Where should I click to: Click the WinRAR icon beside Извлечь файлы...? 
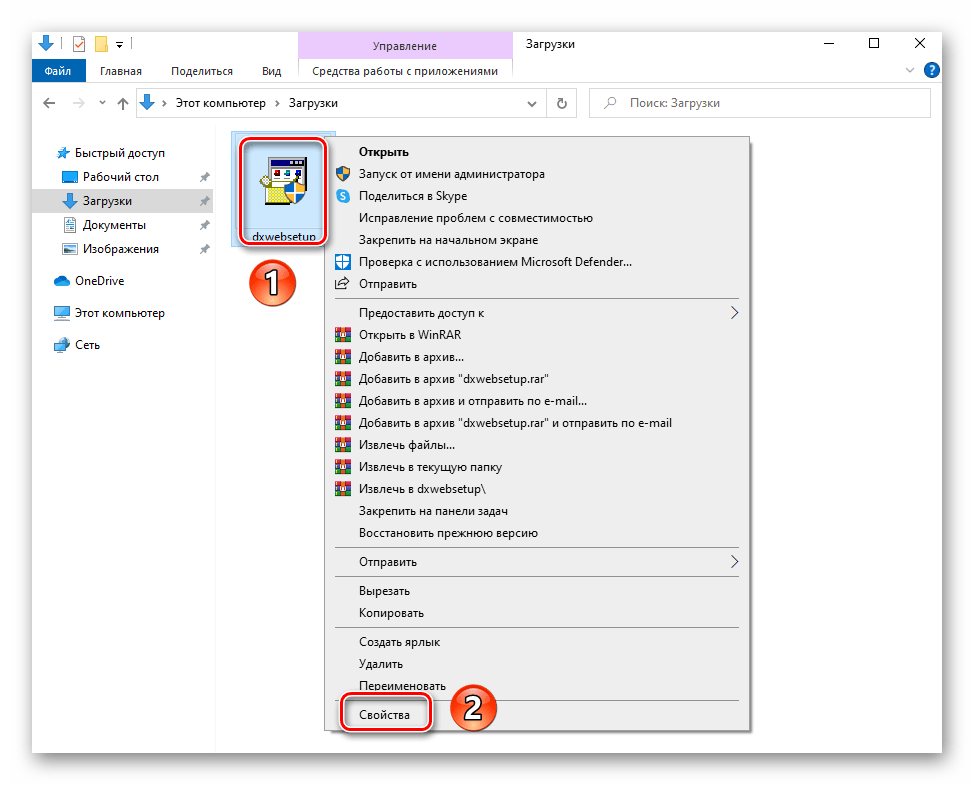point(343,445)
